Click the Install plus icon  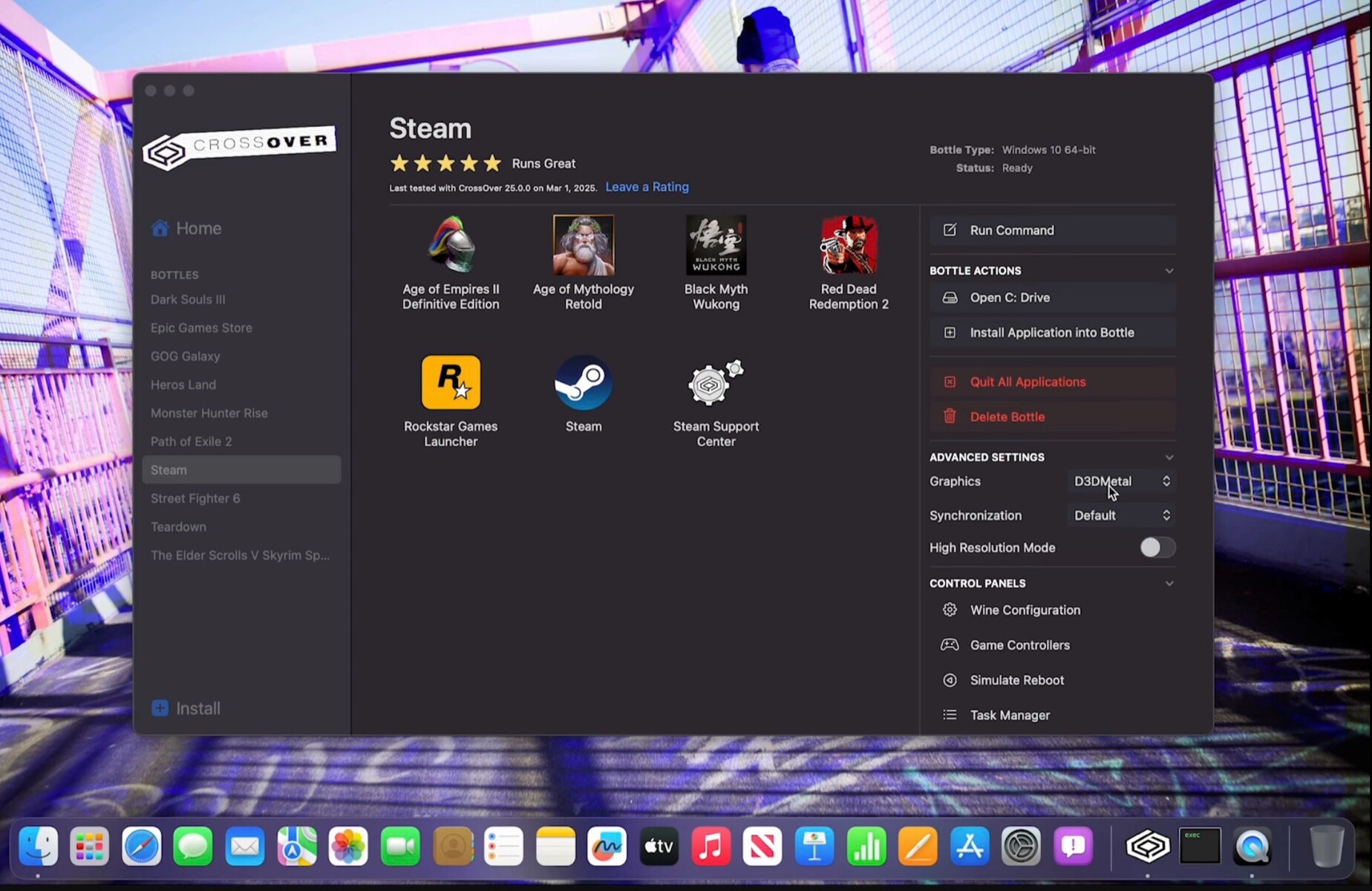coord(160,708)
